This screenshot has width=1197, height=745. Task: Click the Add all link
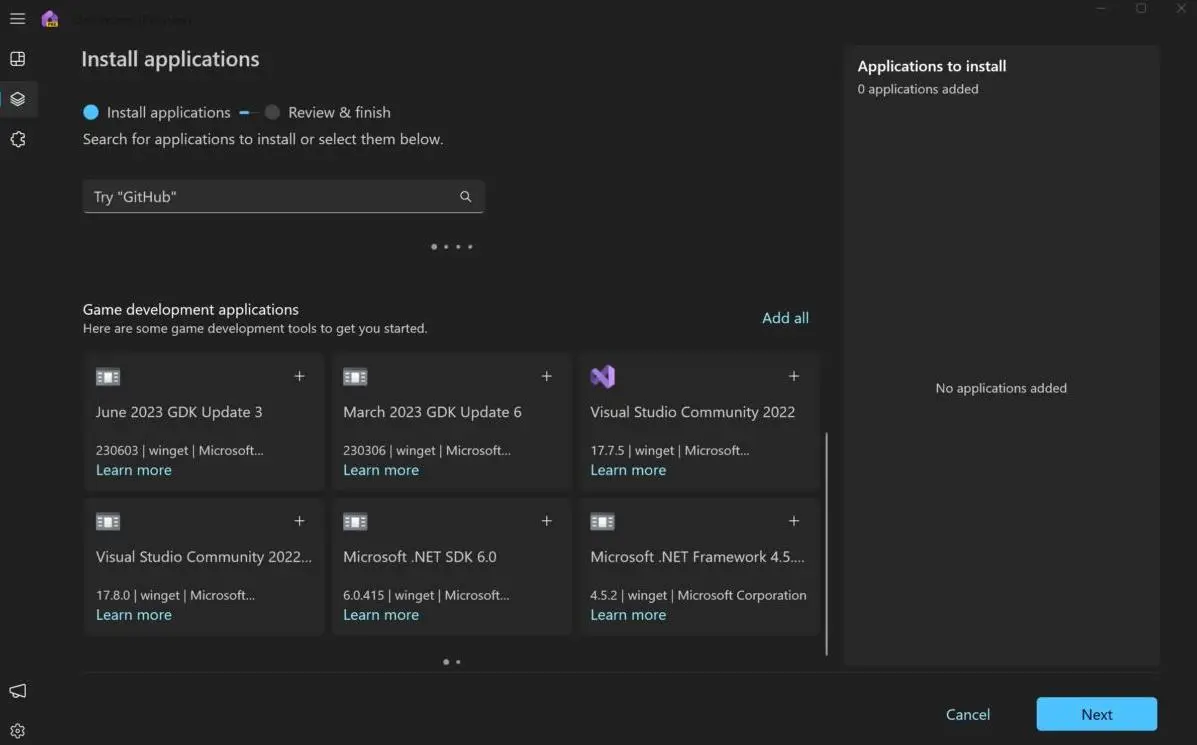[x=785, y=318]
